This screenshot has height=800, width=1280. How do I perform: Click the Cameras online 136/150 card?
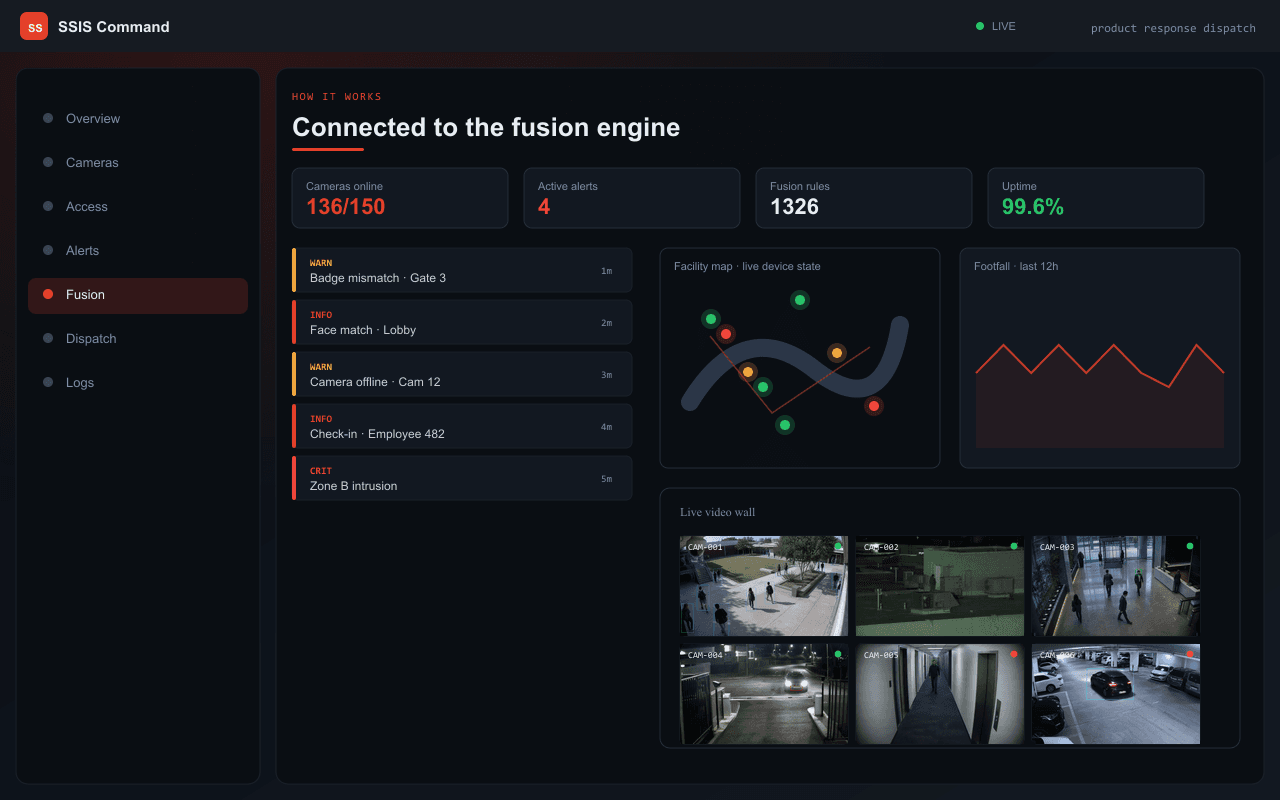[x=400, y=198]
